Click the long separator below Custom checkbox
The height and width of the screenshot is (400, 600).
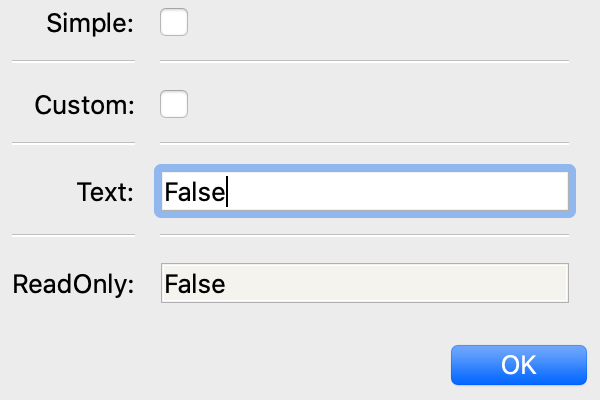[x=364, y=143]
